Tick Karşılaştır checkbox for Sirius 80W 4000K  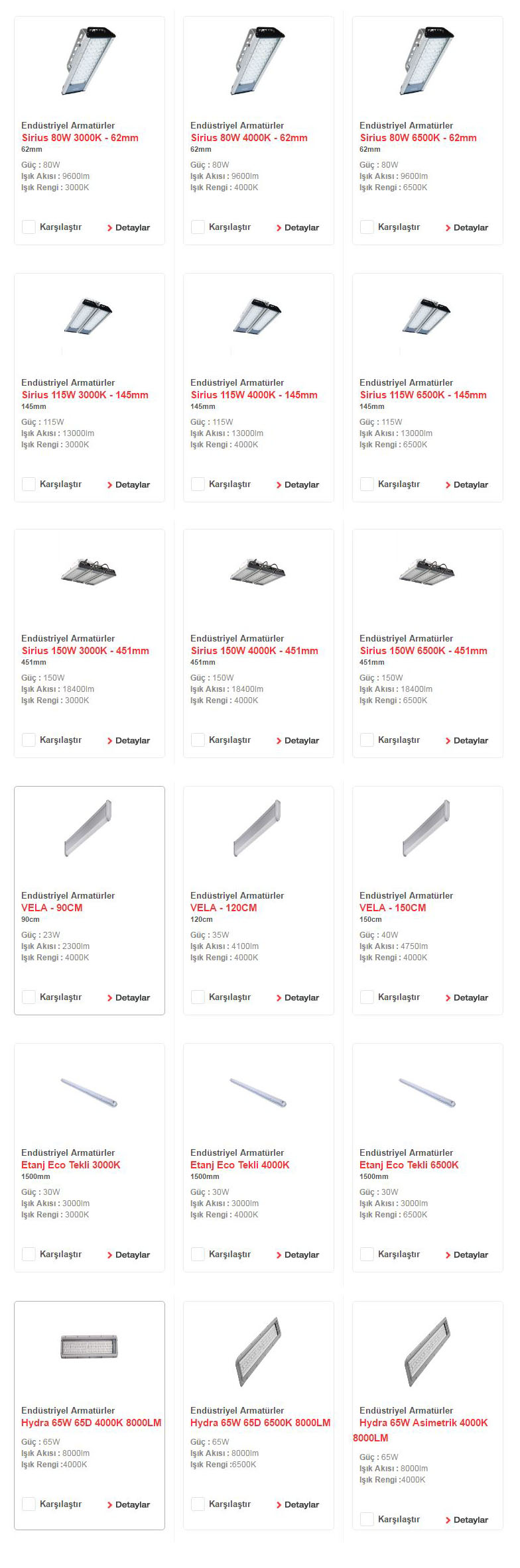coord(198,227)
